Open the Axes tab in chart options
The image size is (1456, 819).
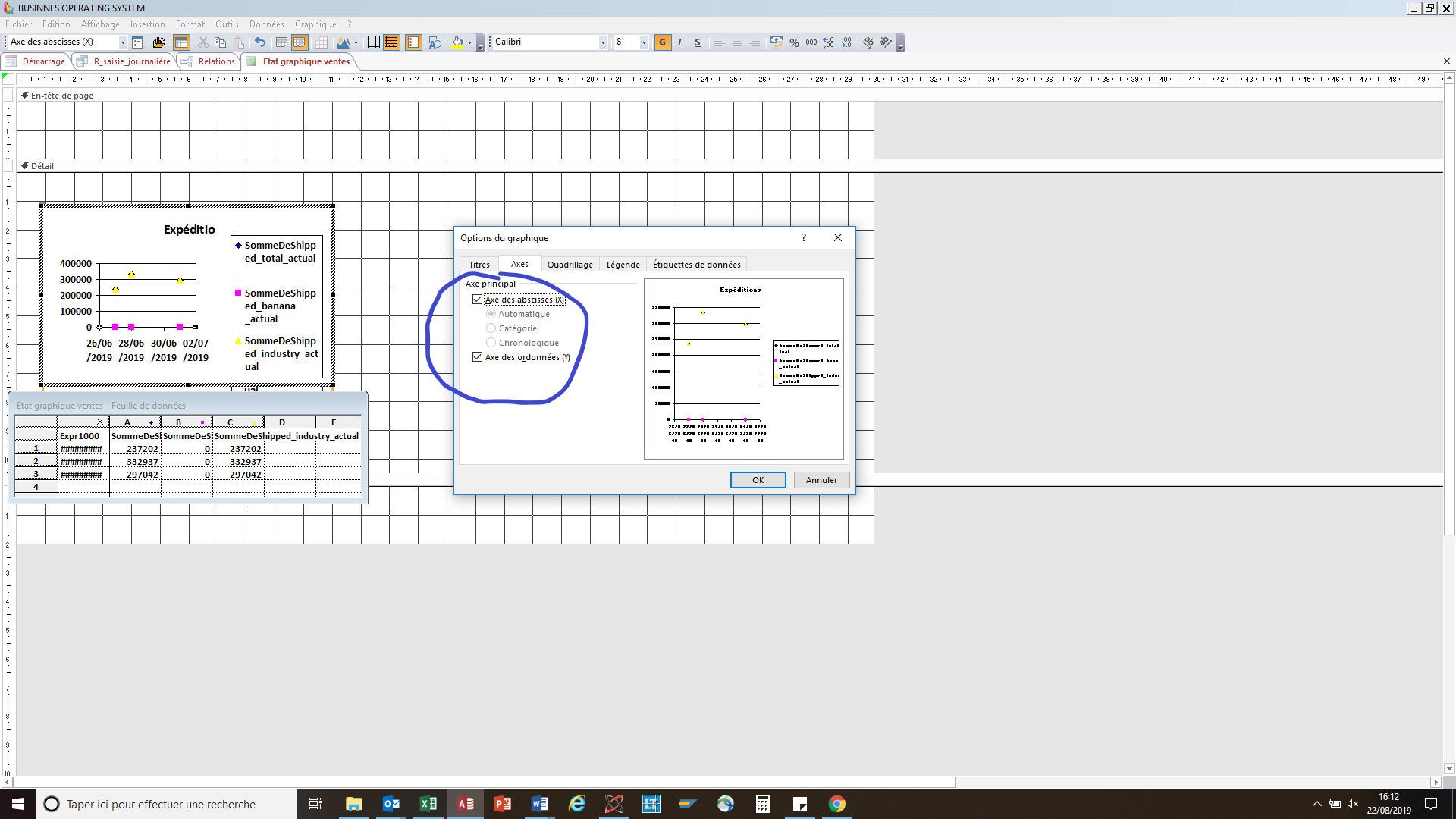tap(519, 264)
